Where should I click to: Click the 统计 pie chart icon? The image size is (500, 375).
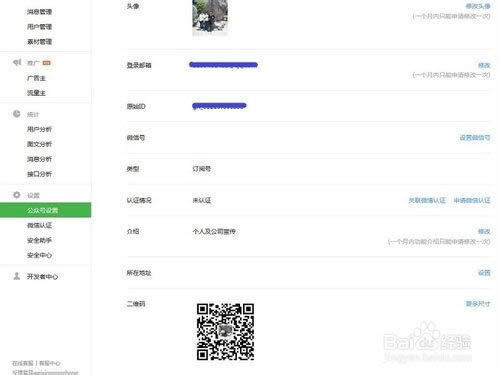point(17,114)
